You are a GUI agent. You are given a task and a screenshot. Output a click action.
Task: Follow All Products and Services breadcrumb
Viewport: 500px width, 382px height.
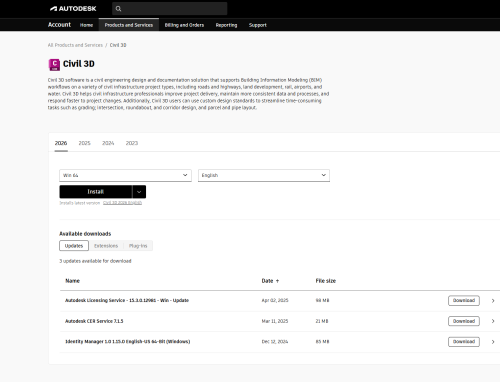75,45
